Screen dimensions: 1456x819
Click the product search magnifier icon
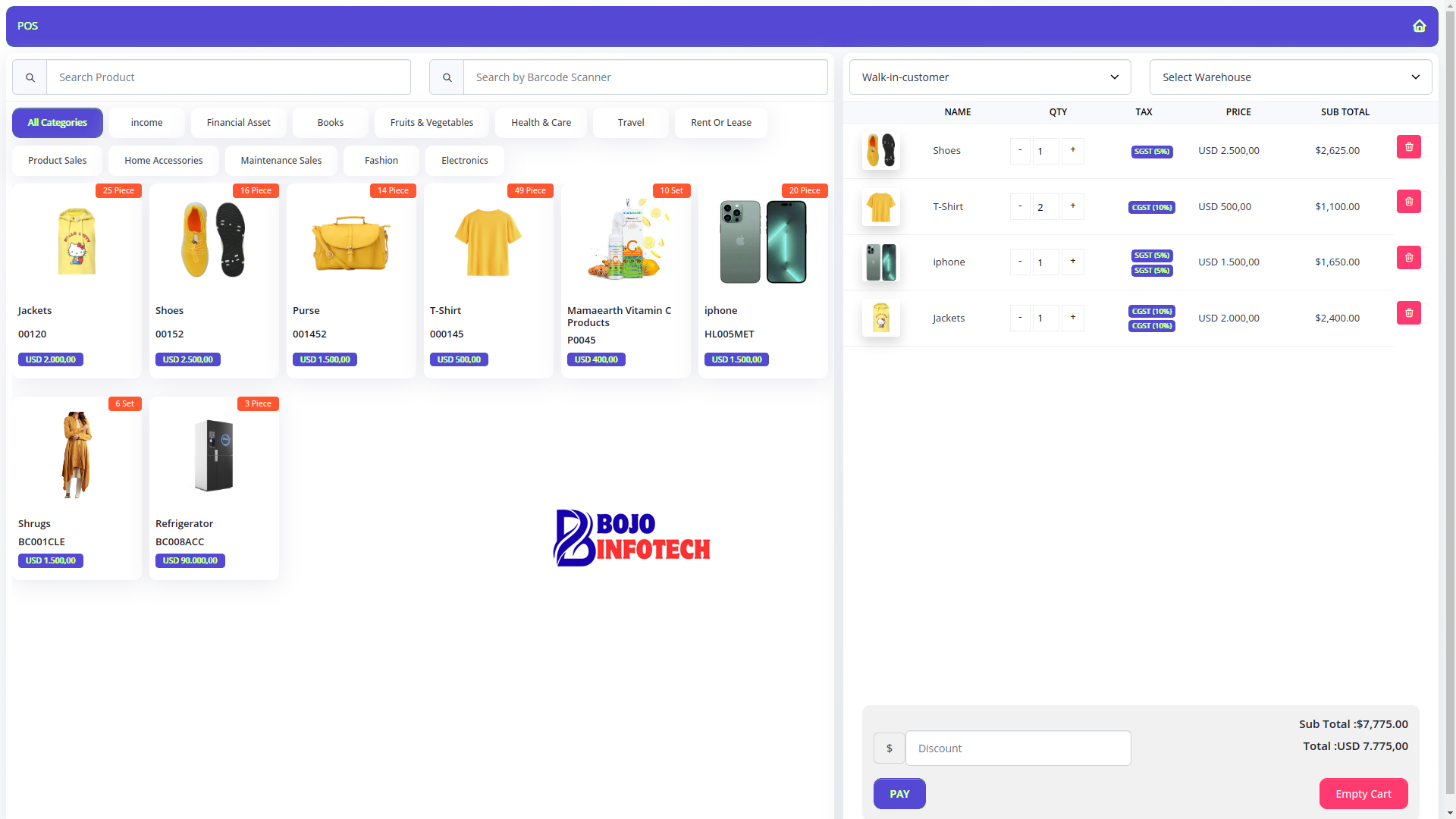point(30,77)
